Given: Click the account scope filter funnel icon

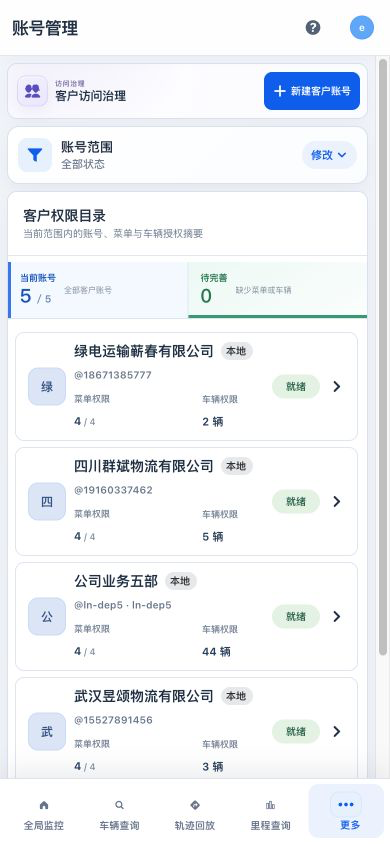Looking at the screenshot, I should (x=35, y=155).
